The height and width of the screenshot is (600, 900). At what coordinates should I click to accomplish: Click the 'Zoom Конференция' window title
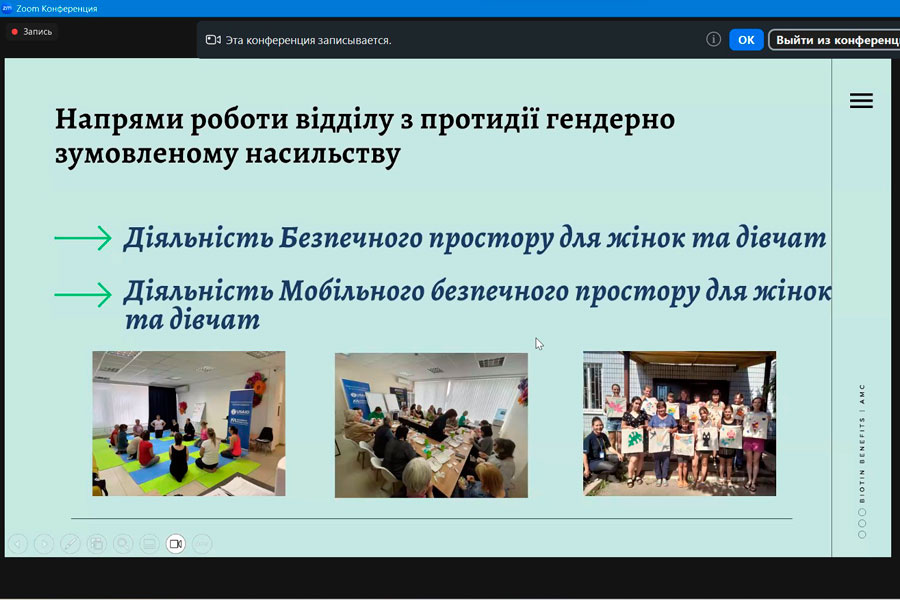click(x=57, y=9)
